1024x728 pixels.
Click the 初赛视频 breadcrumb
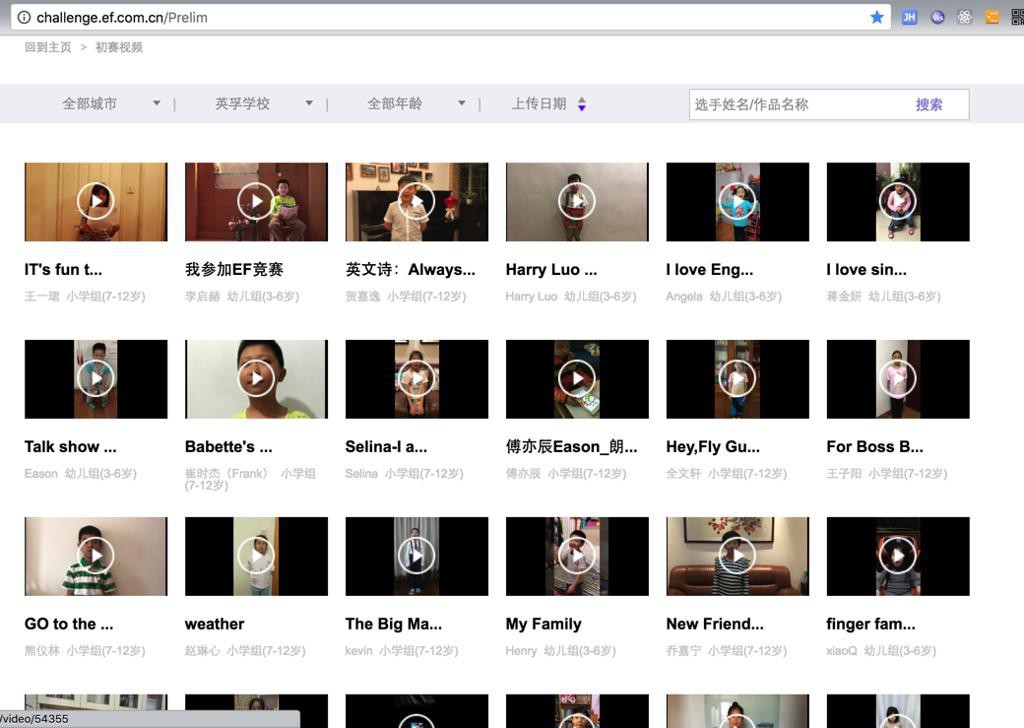pyautogui.click(x=119, y=47)
